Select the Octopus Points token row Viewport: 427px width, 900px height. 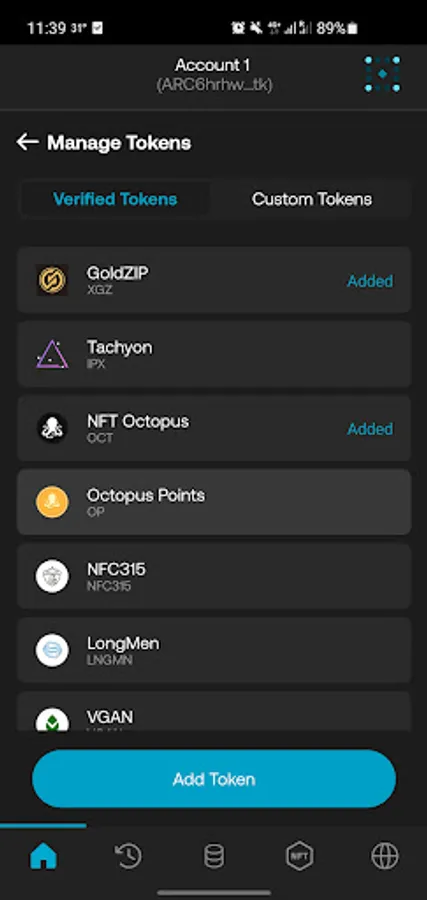[214, 502]
